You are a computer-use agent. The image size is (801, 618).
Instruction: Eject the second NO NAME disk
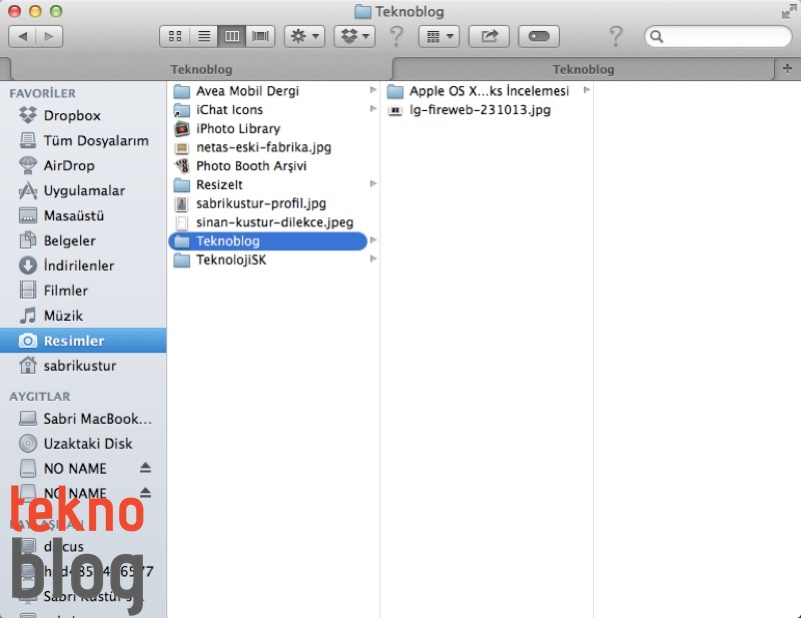point(145,492)
